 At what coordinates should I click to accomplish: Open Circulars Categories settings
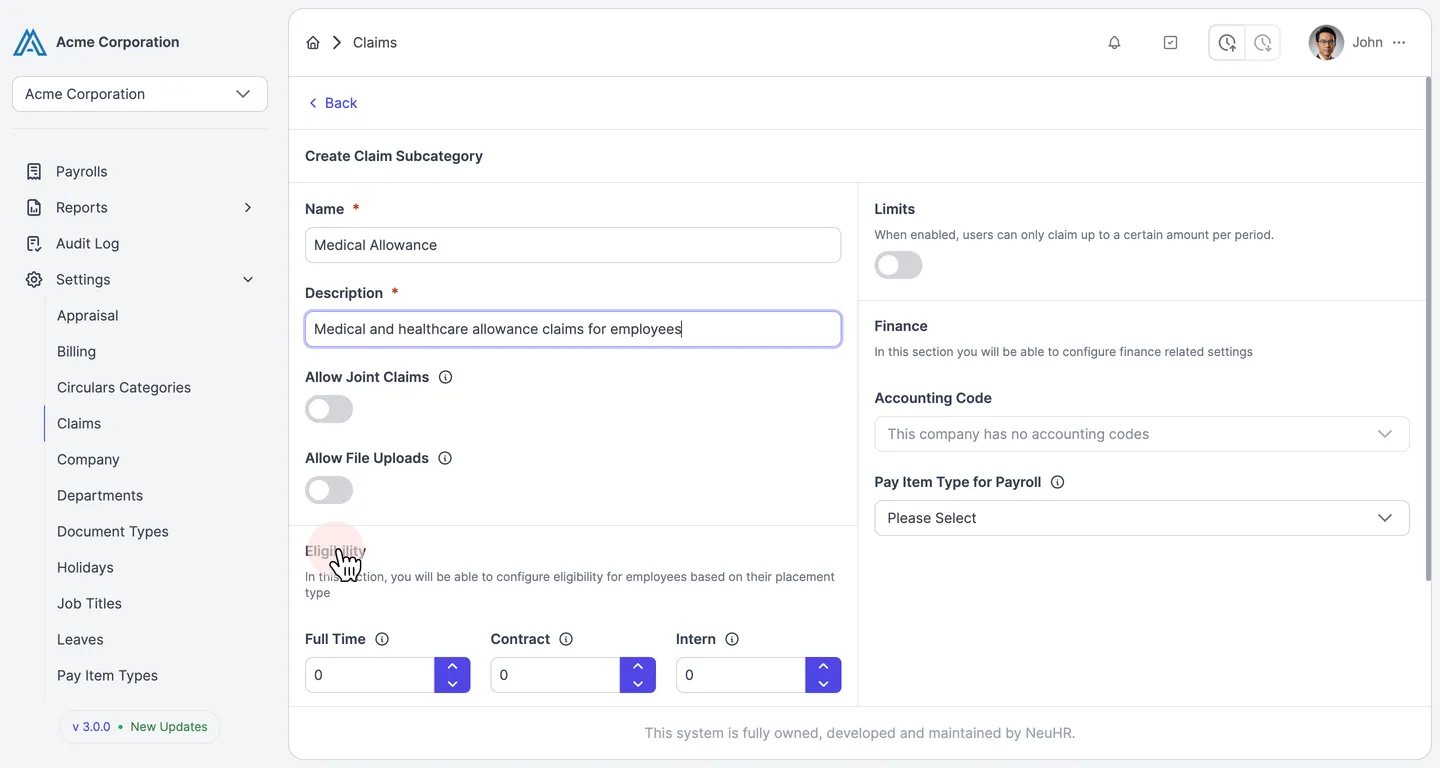tap(124, 387)
